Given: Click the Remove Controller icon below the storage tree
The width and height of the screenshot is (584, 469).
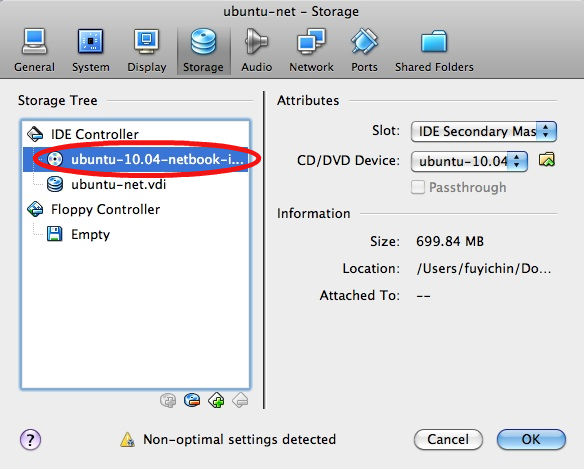Looking at the screenshot, I should pos(192,401).
